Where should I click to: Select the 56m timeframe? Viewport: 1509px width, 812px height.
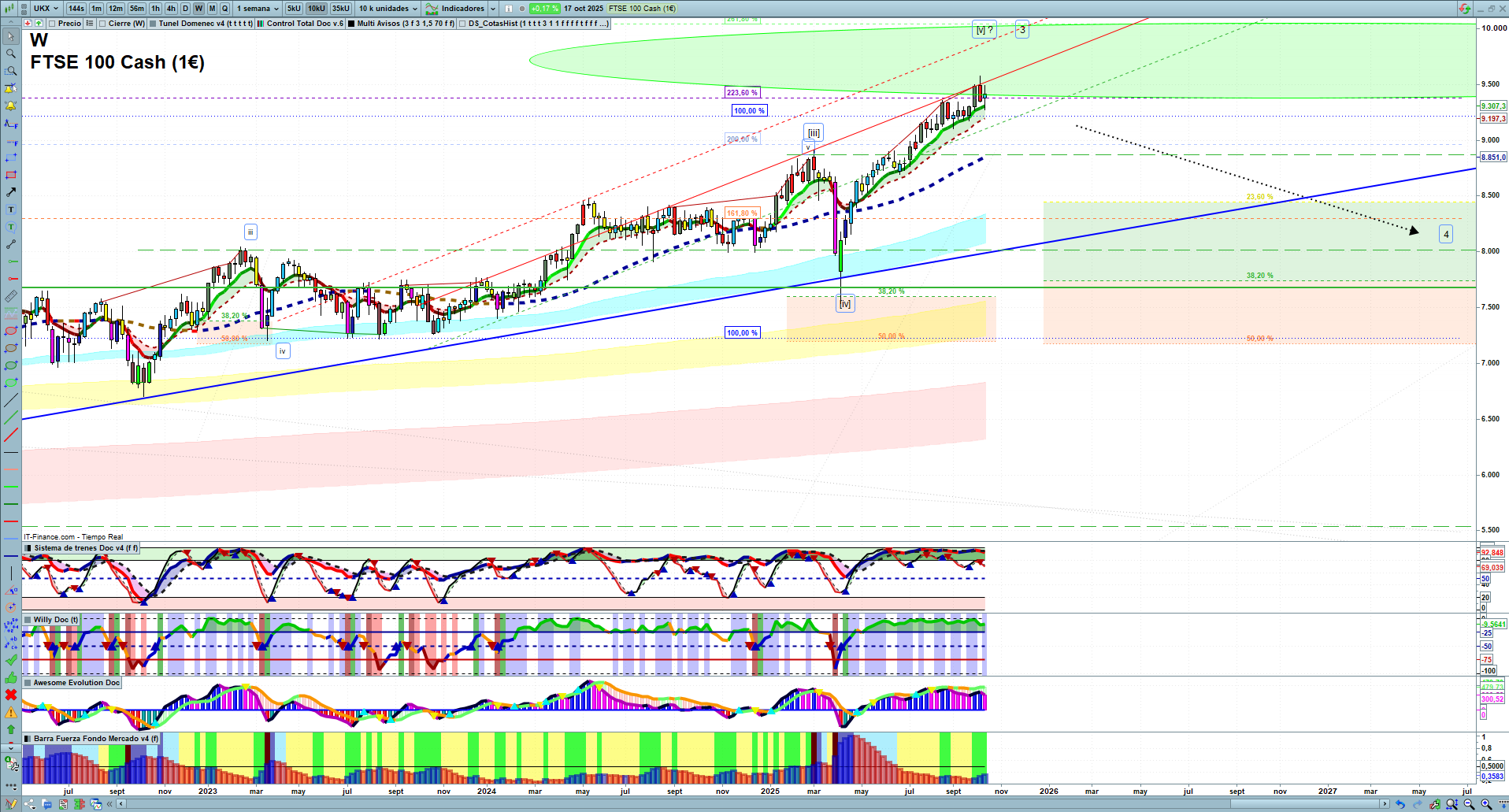click(x=137, y=9)
